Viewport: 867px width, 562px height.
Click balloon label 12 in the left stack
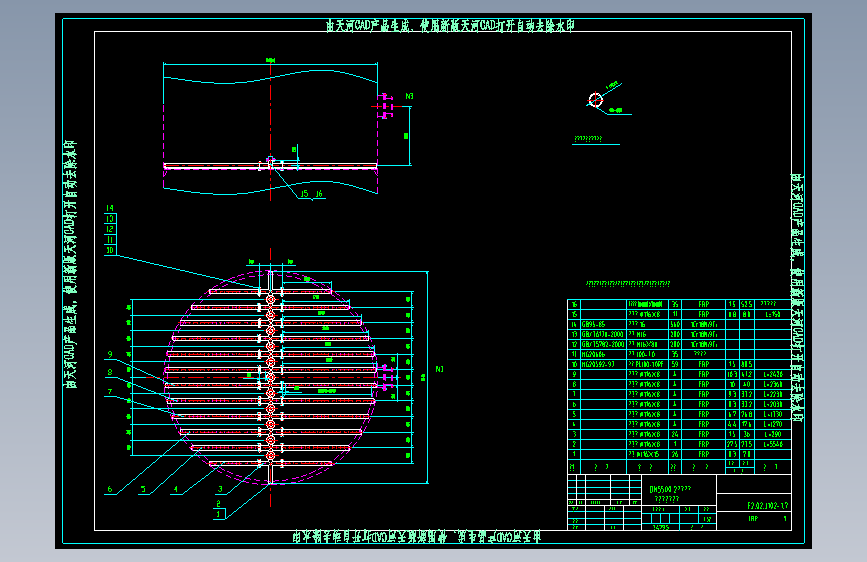pos(110,229)
